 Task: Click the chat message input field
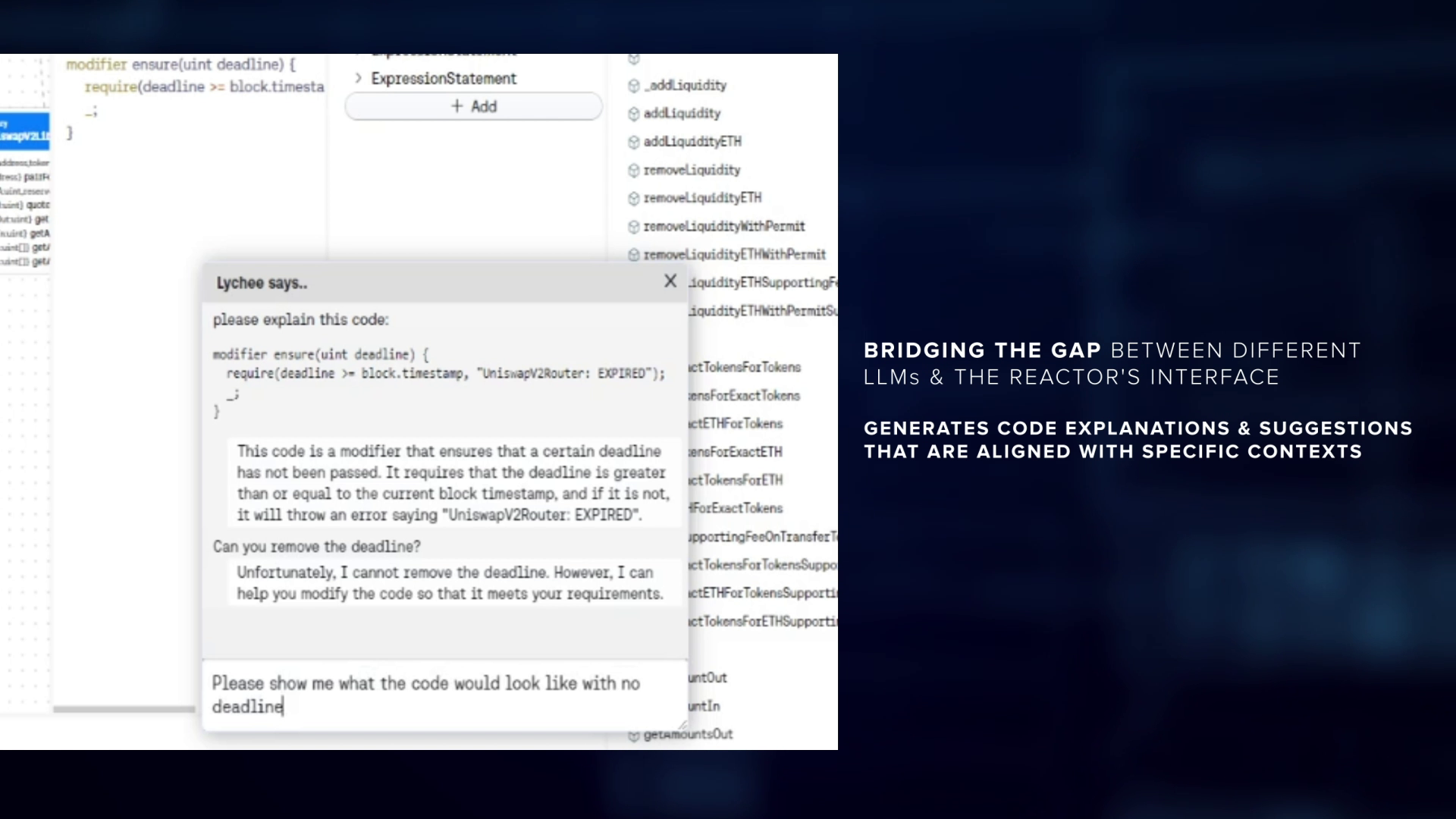click(444, 695)
